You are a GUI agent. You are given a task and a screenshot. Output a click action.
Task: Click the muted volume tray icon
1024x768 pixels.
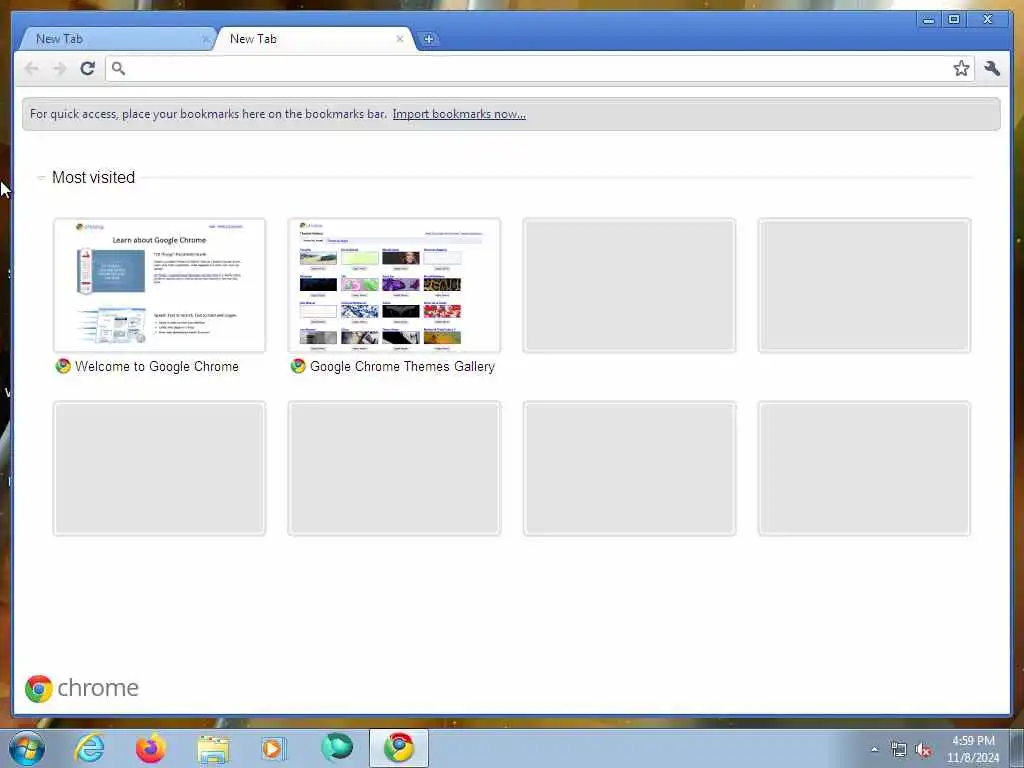pyautogui.click(x=923, y=750)
